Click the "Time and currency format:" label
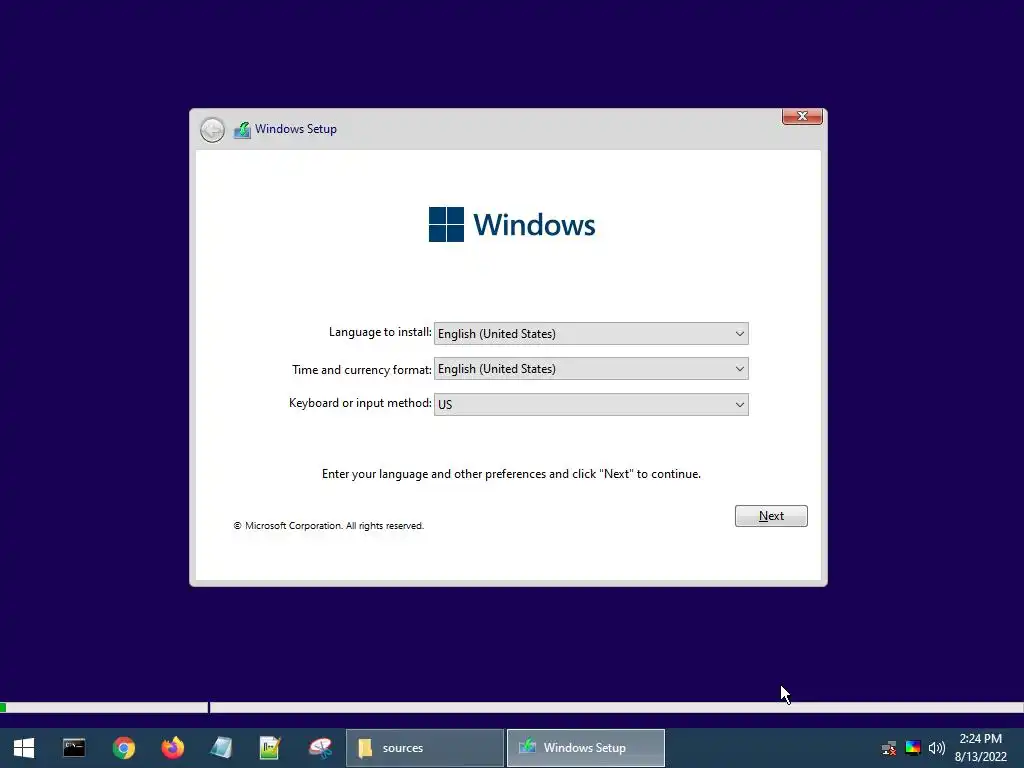 pyautogui.click(x=362, y=370)
